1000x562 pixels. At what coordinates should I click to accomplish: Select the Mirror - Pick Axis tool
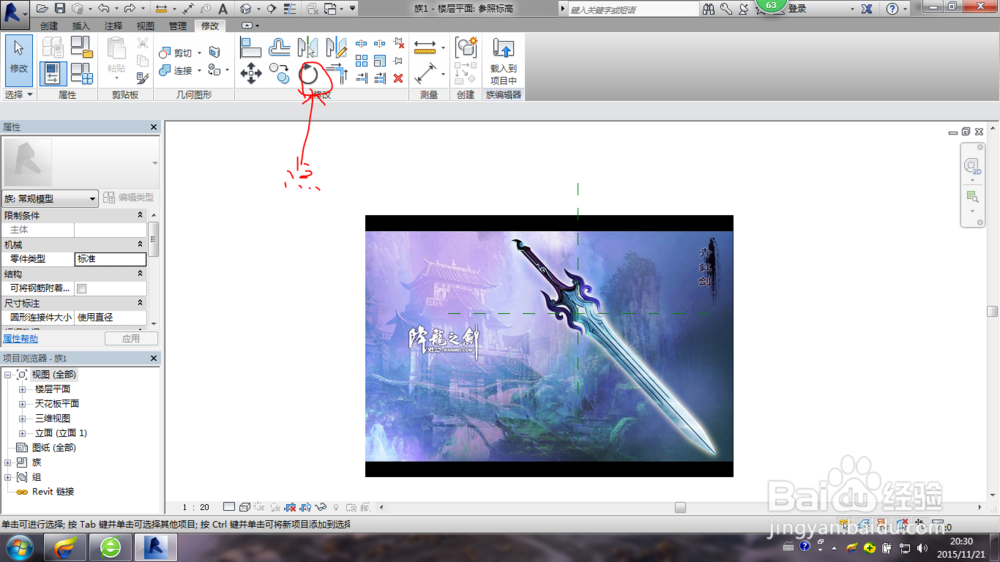pyautogui.click(x=307, y=47)
